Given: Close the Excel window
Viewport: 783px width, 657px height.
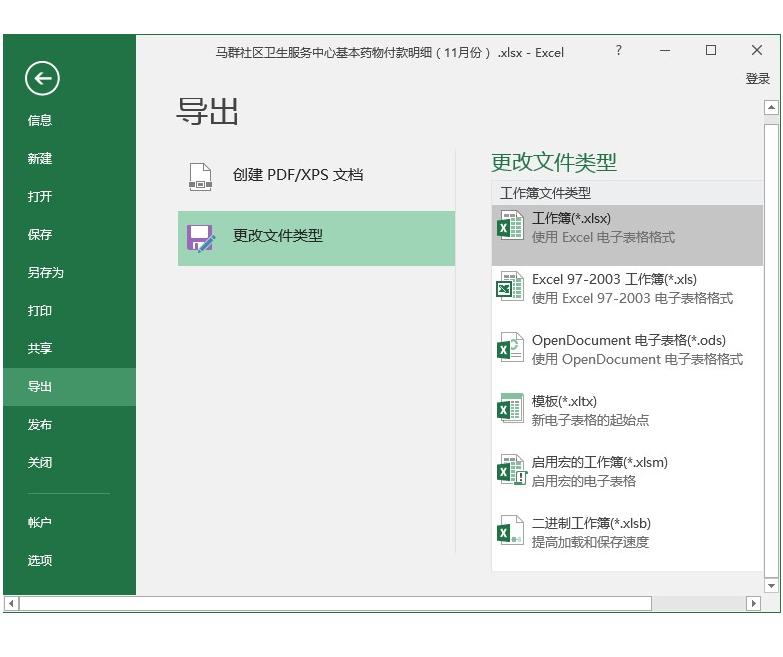Looking at the screenshot, I should click(x=757, y=50).
